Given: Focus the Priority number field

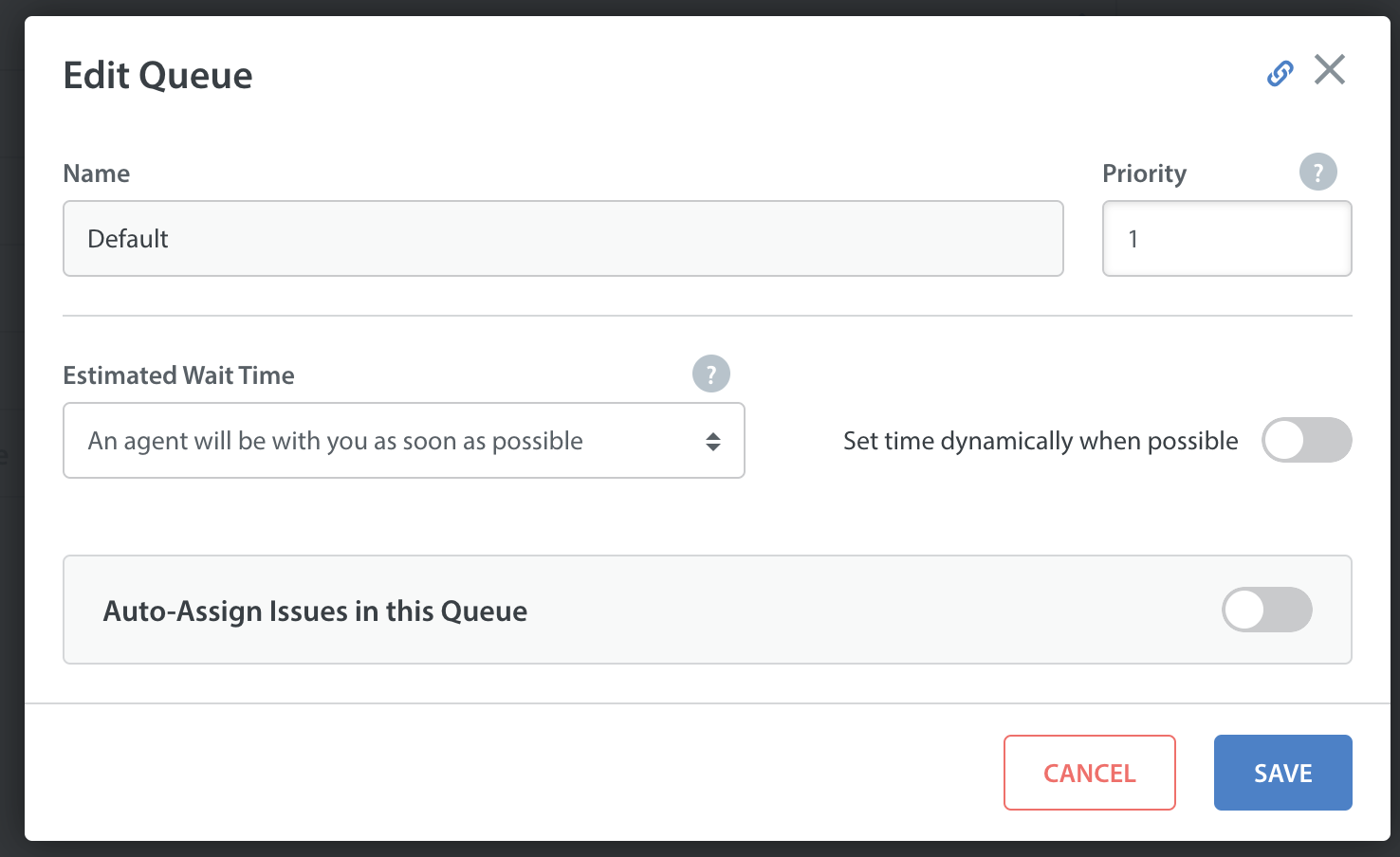Looking at the screenshot, I should point(1226,238).
